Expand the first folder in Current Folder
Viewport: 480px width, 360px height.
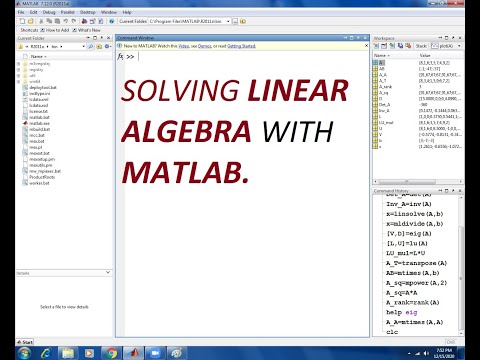[19, 63]
